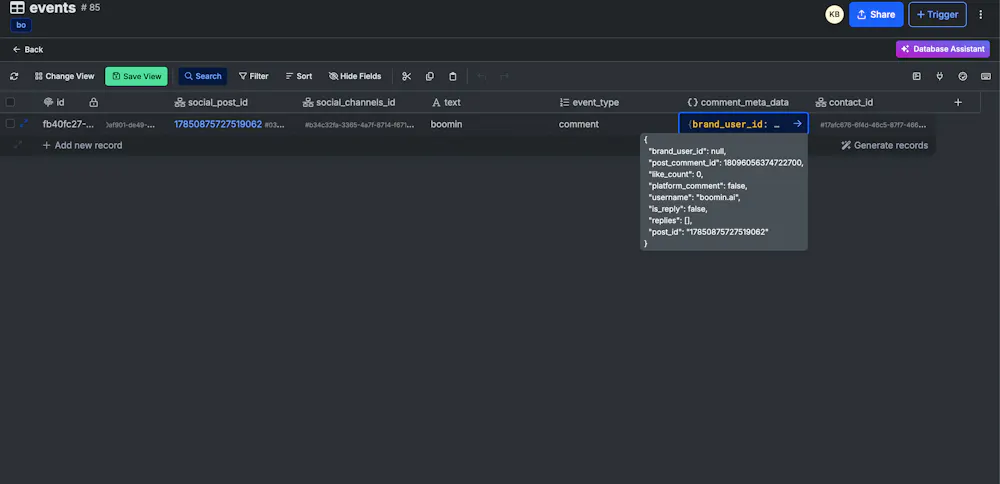Click the Trigger button
This screenshot has width=1000, height=484.
pos(938,15)
